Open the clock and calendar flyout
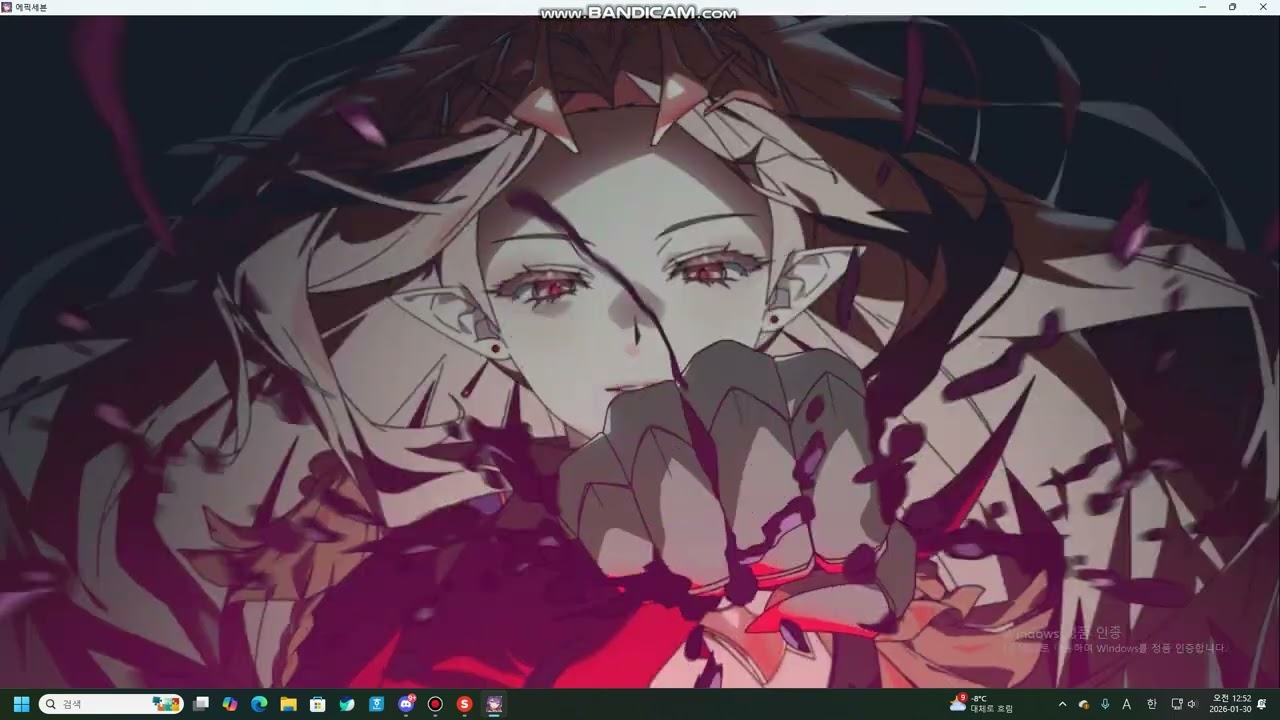1280x720 pixels. (x=1231, y=704)
